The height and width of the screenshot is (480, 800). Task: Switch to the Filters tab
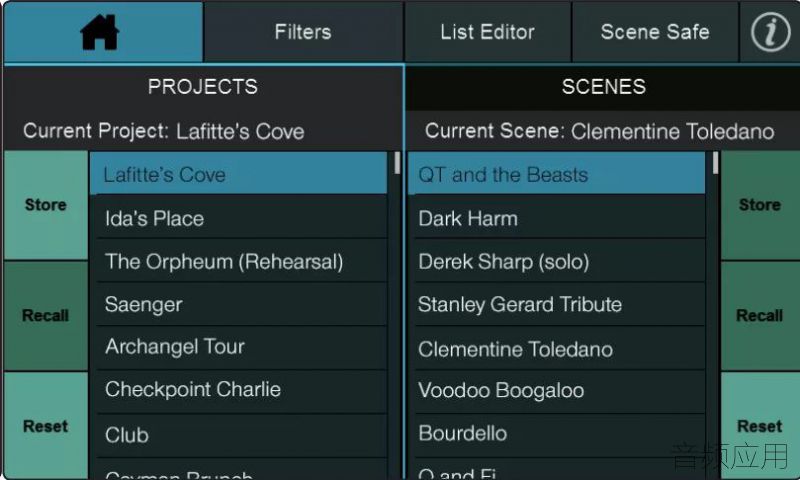pyautogui.click(x=303, y=32)
